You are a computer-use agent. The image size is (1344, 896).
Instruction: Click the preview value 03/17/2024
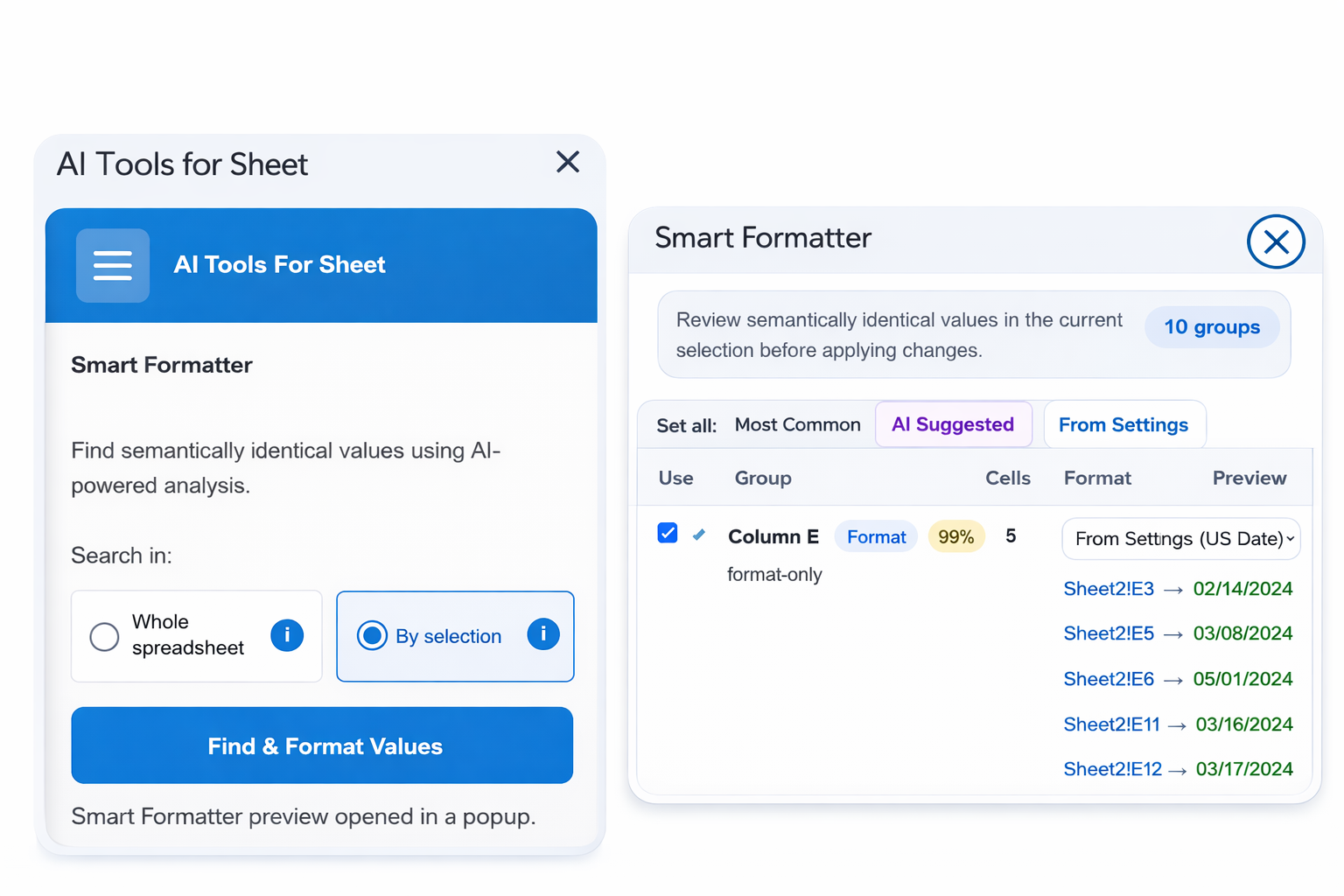click(1244, 769)
